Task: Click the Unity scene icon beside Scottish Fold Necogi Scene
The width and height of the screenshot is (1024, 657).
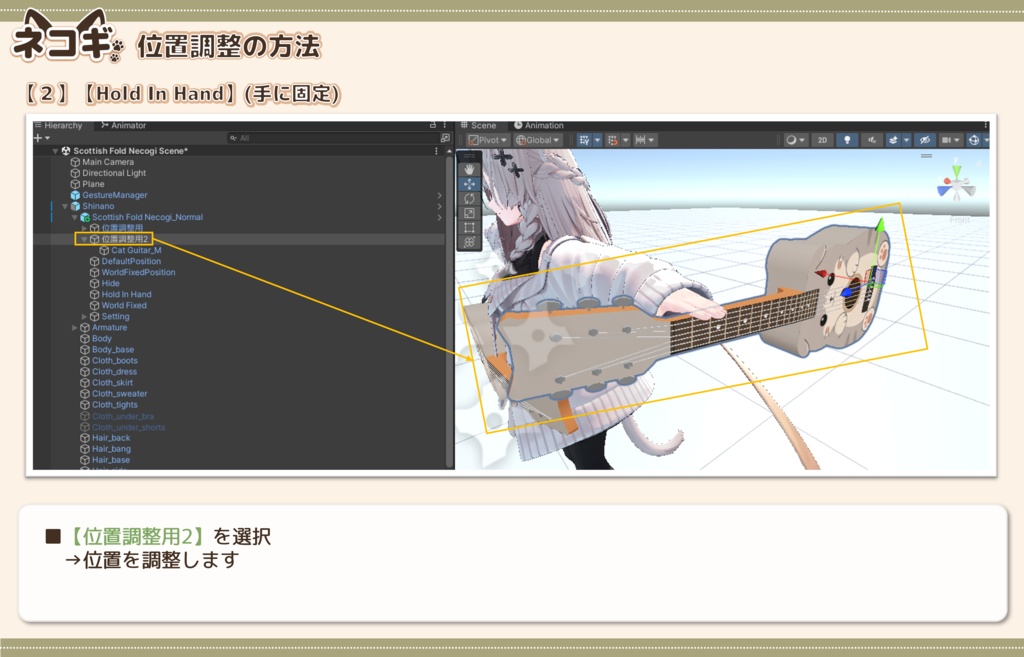Action: (x=66, y=151)
